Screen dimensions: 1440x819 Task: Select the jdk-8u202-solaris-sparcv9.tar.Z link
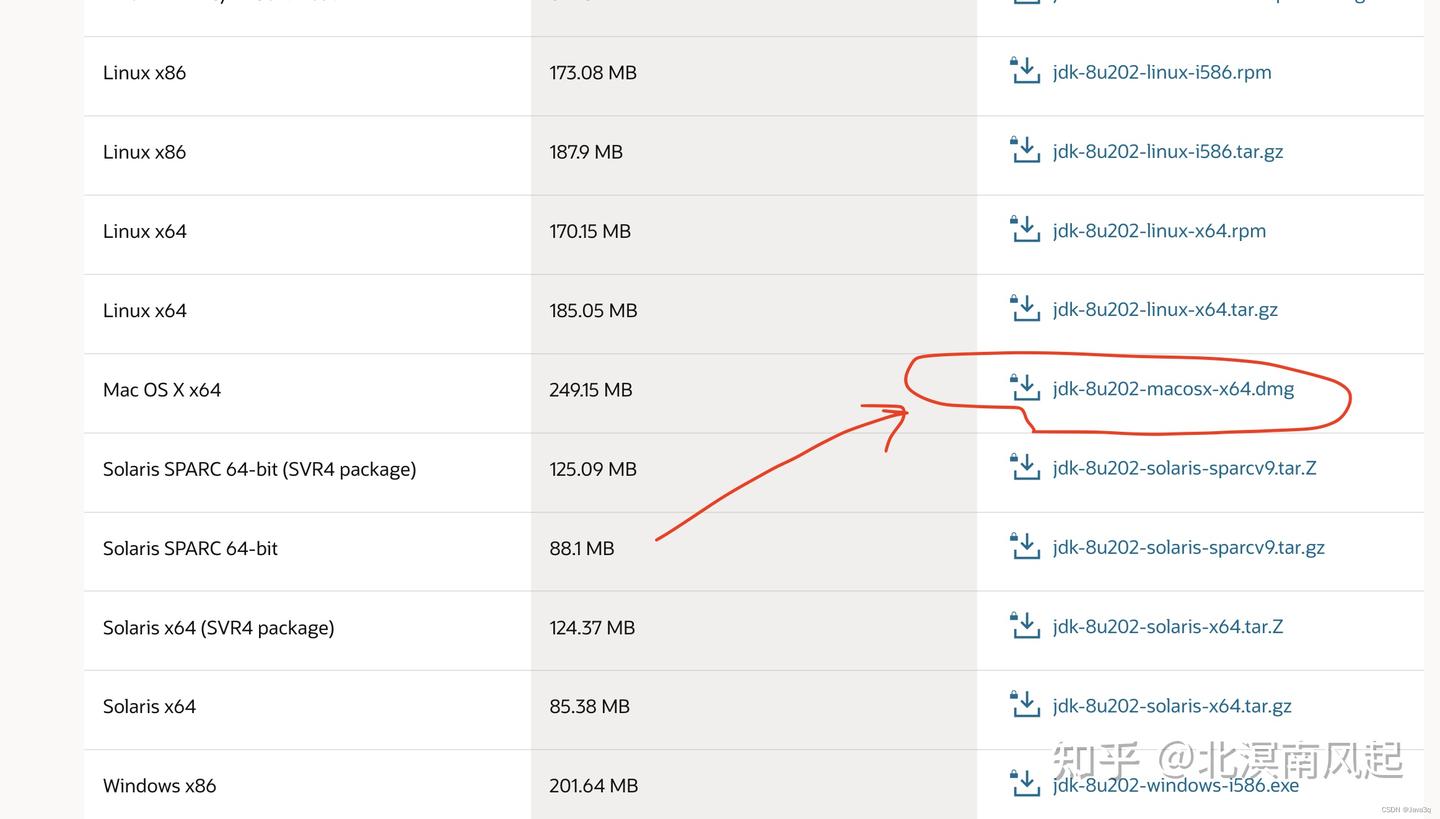click(1184, 468)
